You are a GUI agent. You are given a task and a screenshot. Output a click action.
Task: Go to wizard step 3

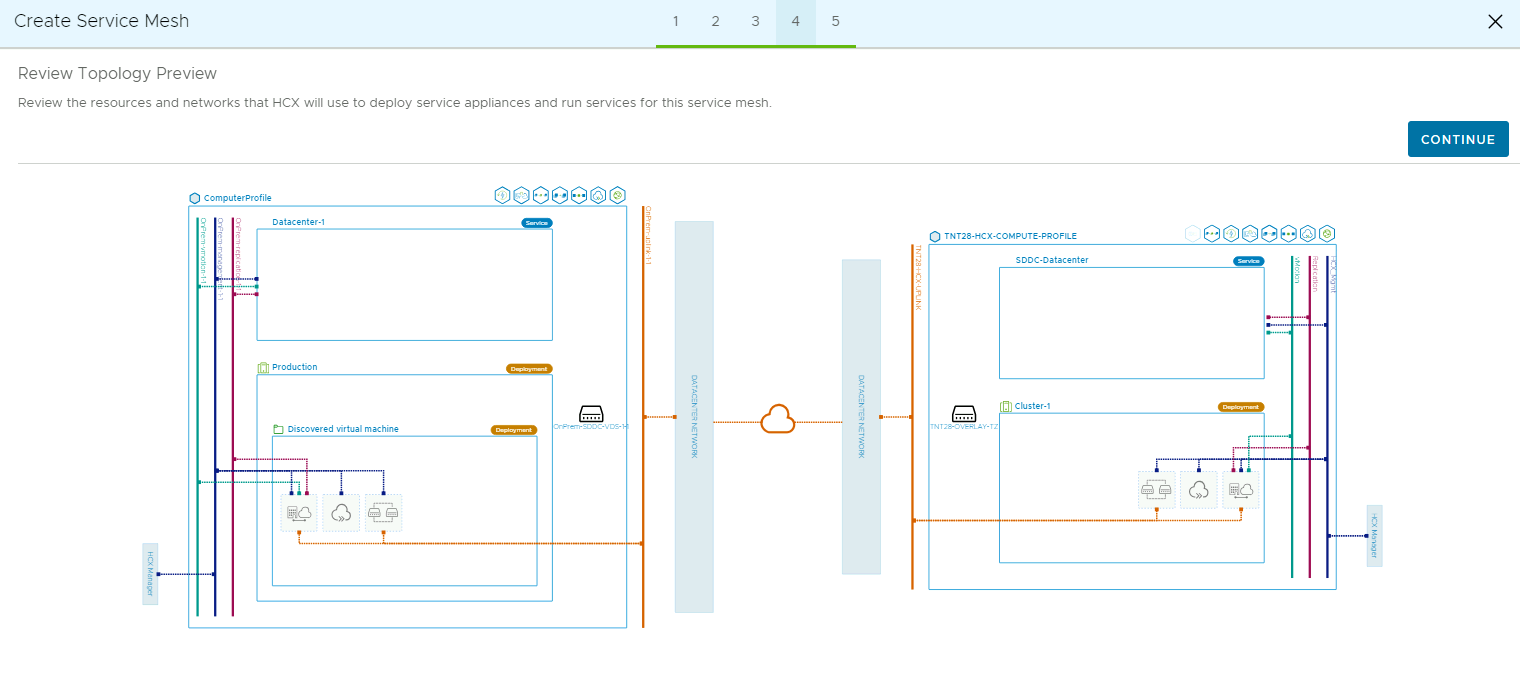coord(756,22)
